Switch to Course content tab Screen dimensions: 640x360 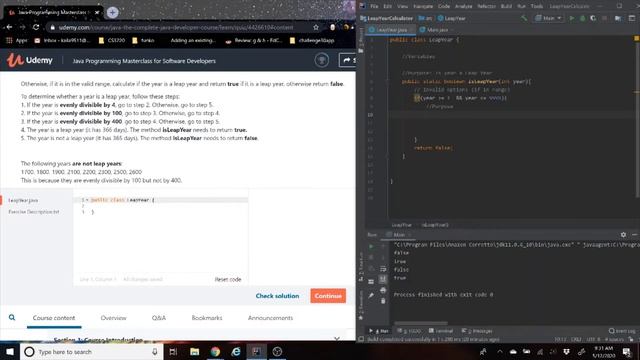click(x=54, y=318)
